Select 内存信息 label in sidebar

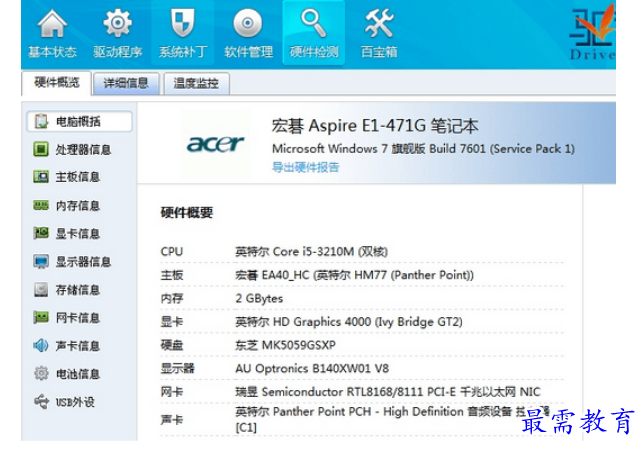point(78,205)
